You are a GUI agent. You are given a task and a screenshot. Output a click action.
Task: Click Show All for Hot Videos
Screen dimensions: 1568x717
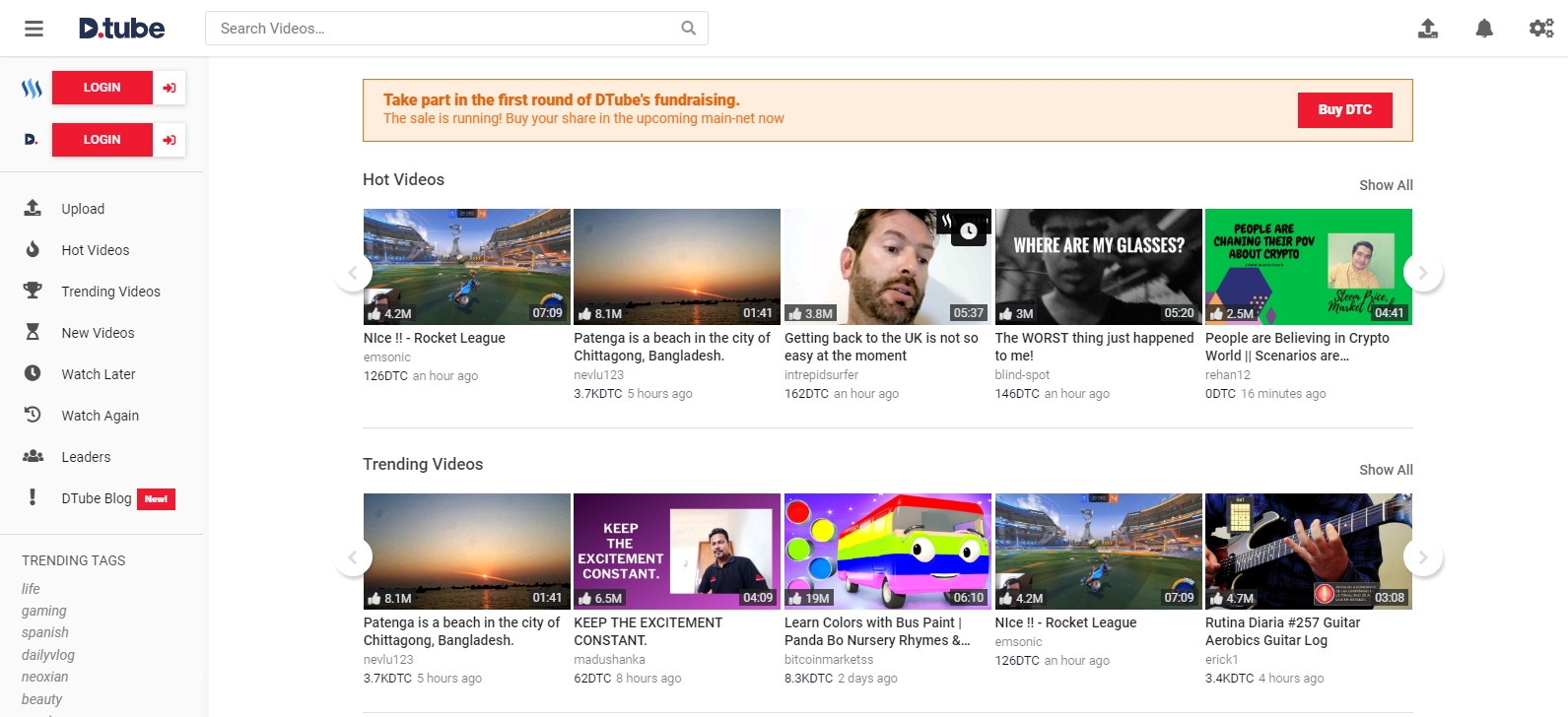pos(1385,185)
